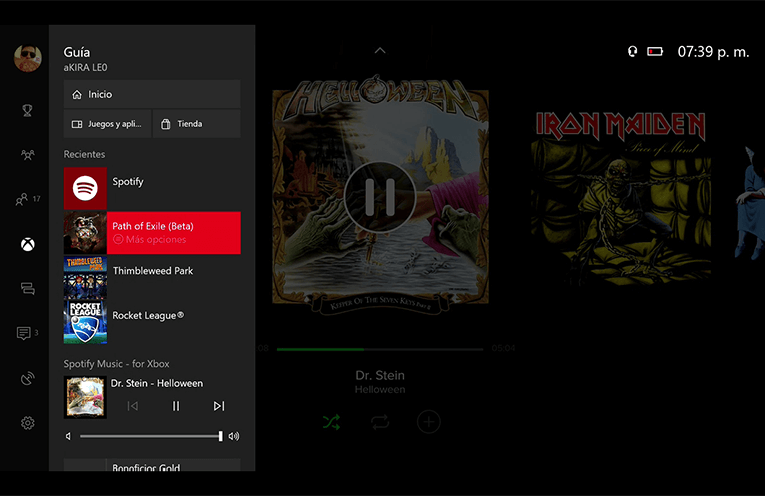Open the broadcast and capture icon

pos(28,378)
